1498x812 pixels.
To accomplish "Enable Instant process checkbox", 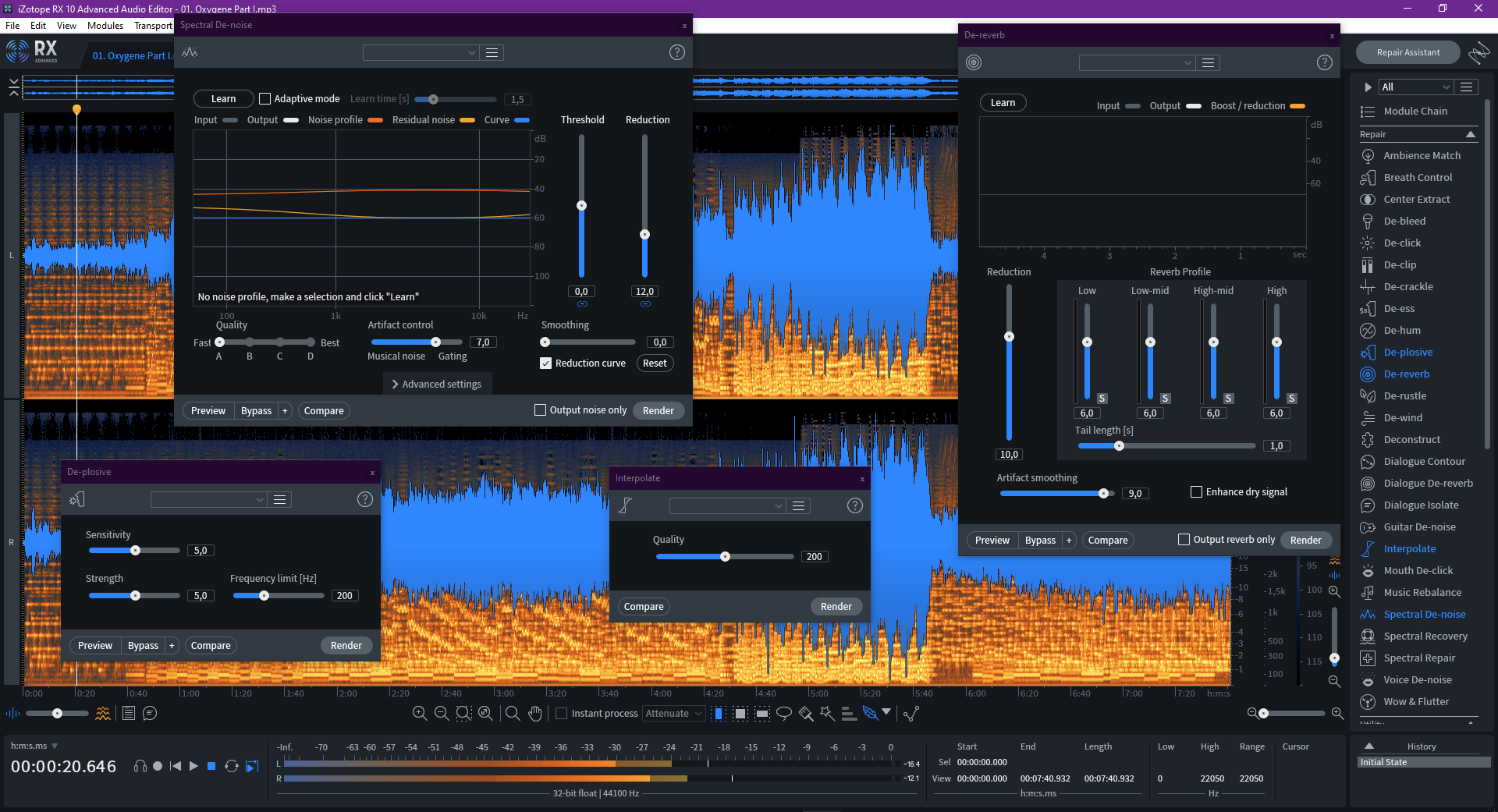I will point(561,714).
